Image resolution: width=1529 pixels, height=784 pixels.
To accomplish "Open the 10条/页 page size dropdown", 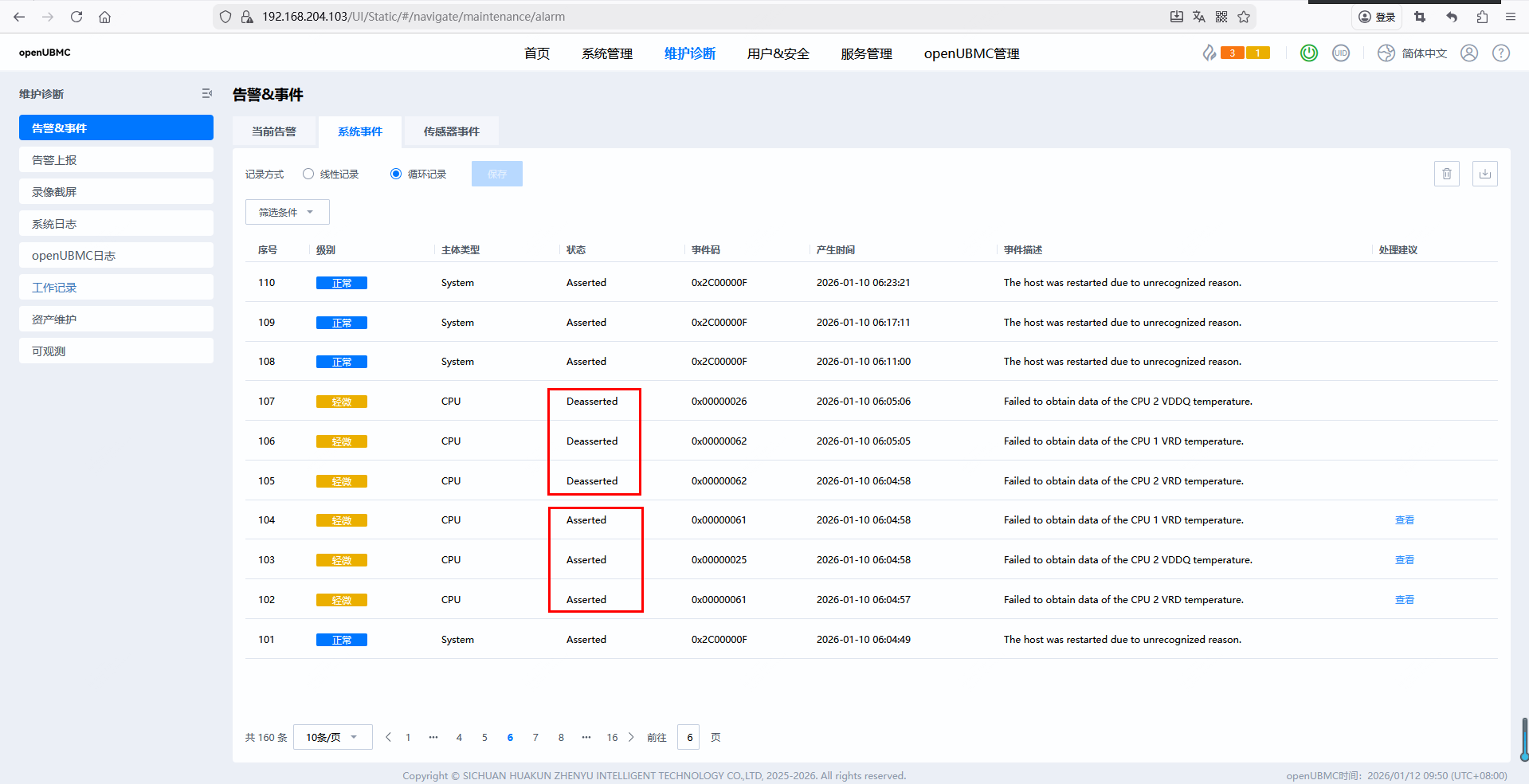I will [x=332, y=737].
